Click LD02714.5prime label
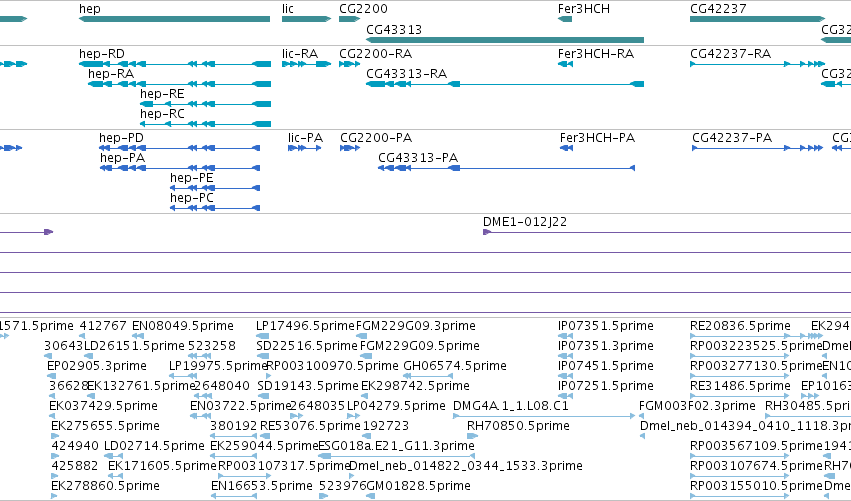 coord(154,447)
